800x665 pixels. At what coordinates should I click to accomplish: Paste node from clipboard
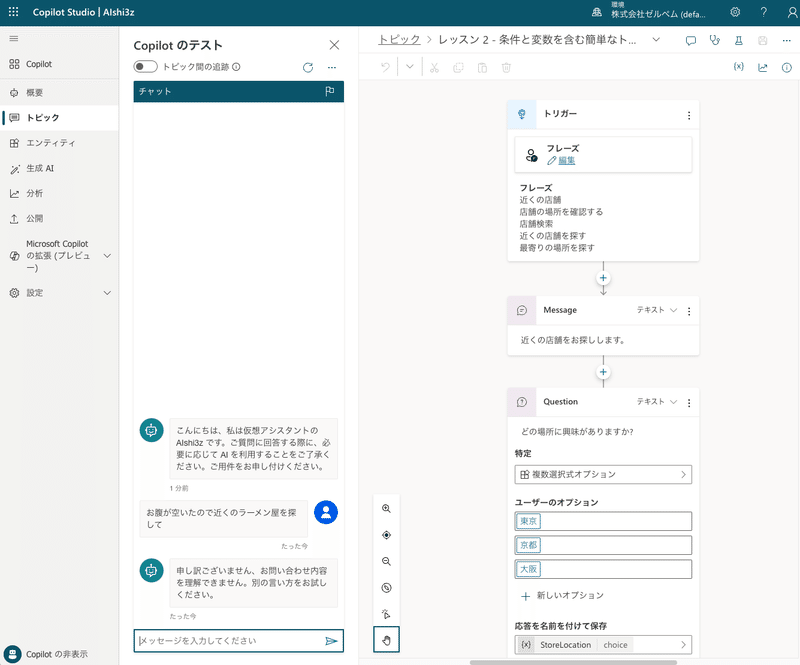click(x=482, y=67)
